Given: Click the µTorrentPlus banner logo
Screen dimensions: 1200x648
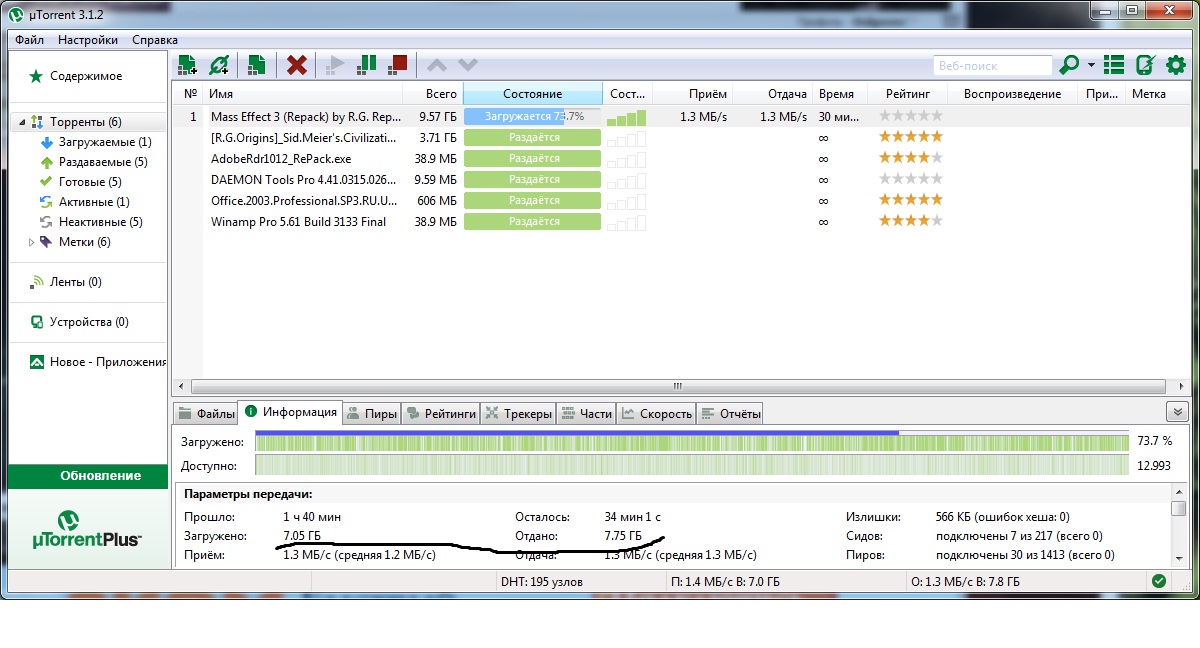Looking at the screenshot, I should [88, 528].
